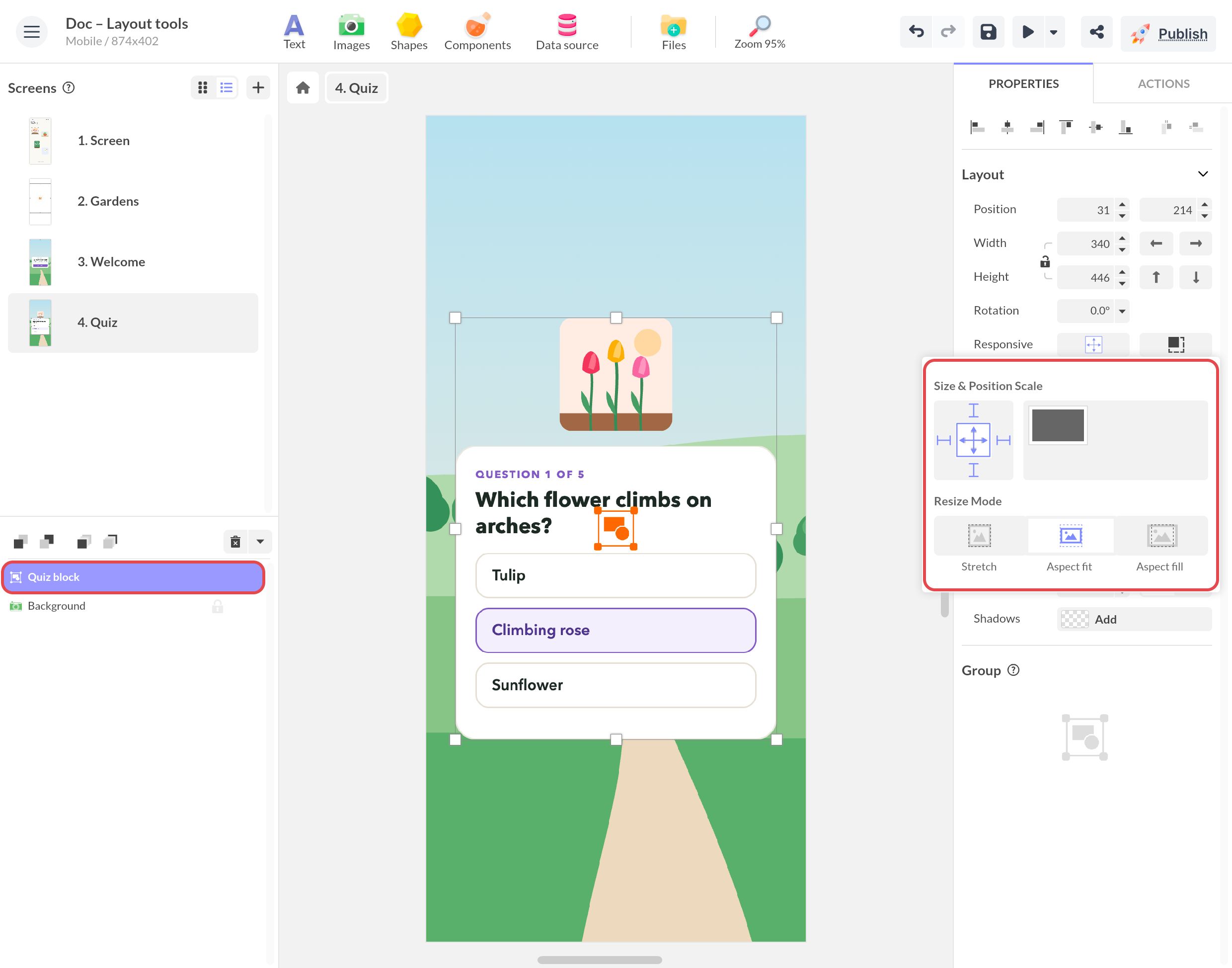Click the Zoom 95% magnifier
This screenshot has width=1232, height=968.
click(760, 32)
